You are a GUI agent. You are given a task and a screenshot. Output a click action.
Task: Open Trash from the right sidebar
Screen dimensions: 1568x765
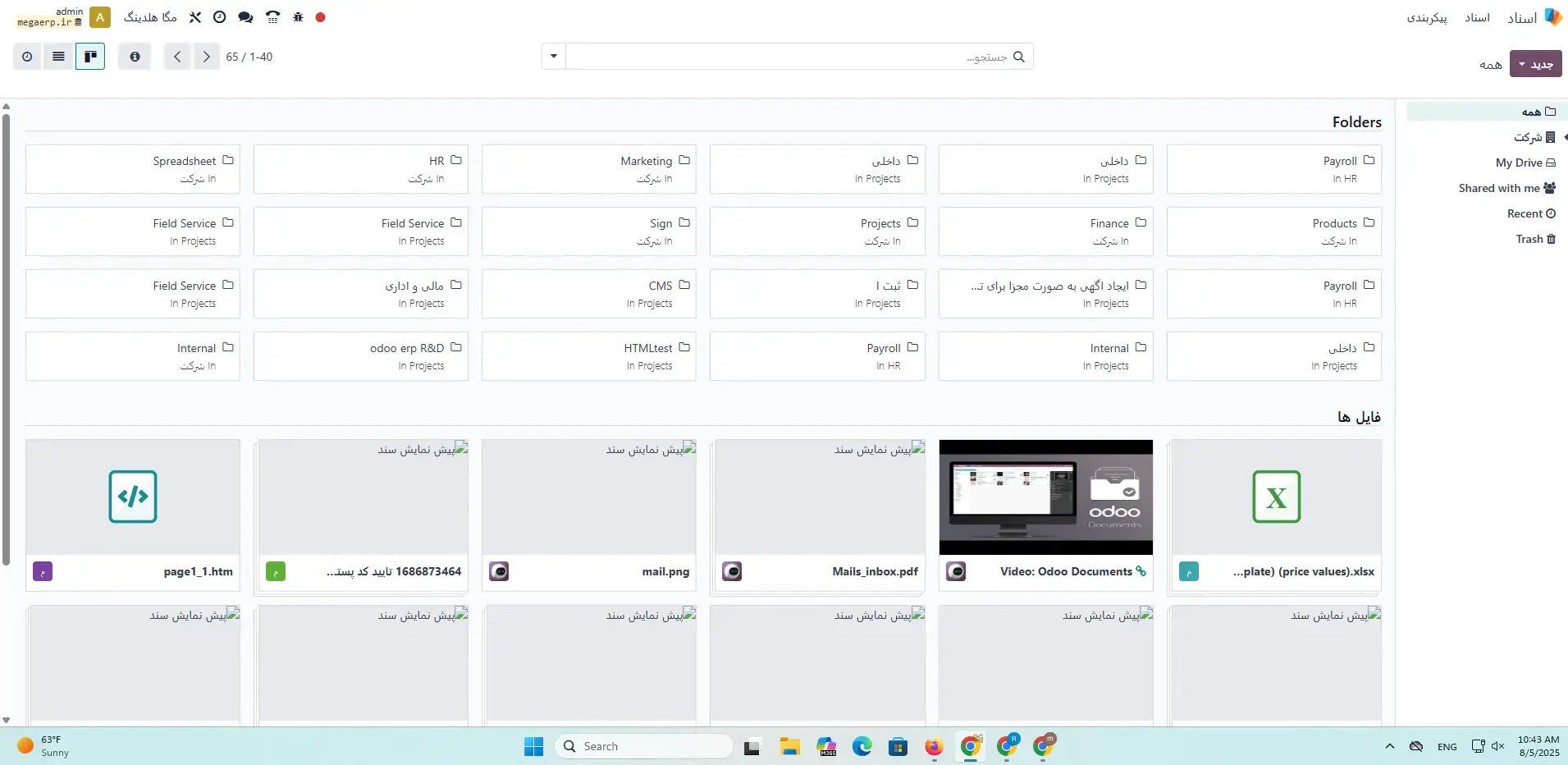click(x=1531, y=239)
